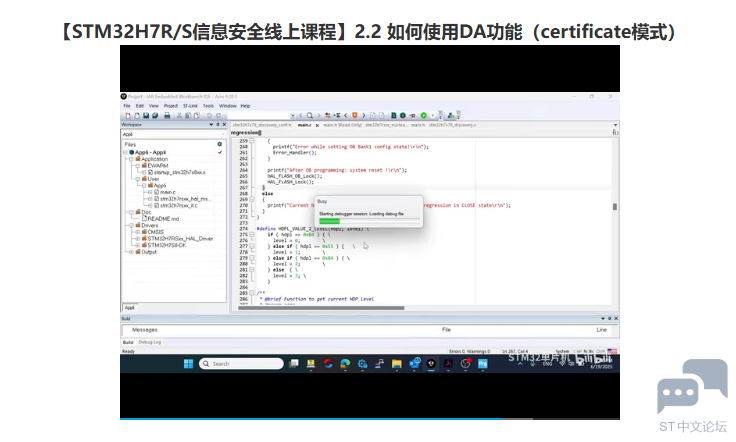Viewport: 736px width, 442px height.
Task: Click the green debugger loading progress bar
Action: pyautogui.click(x=330, y=221)
